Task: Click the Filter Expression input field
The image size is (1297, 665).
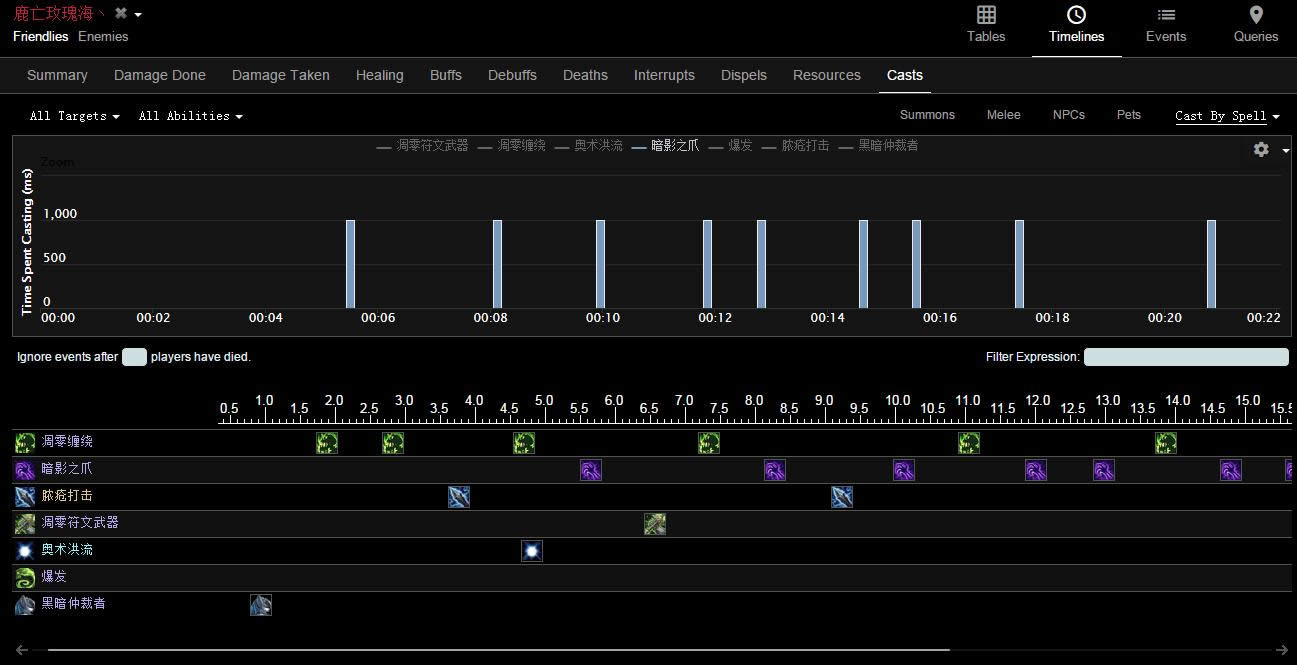Action: pyautogui.click(x=1186, y=357)
